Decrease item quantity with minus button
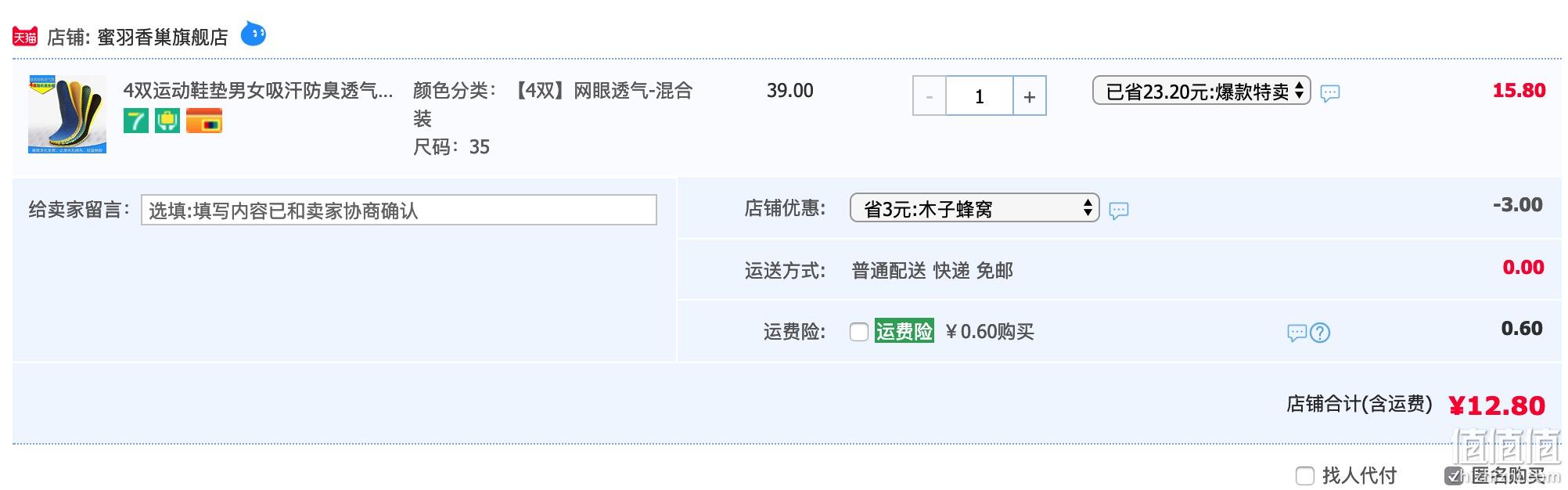 [930, 96]
